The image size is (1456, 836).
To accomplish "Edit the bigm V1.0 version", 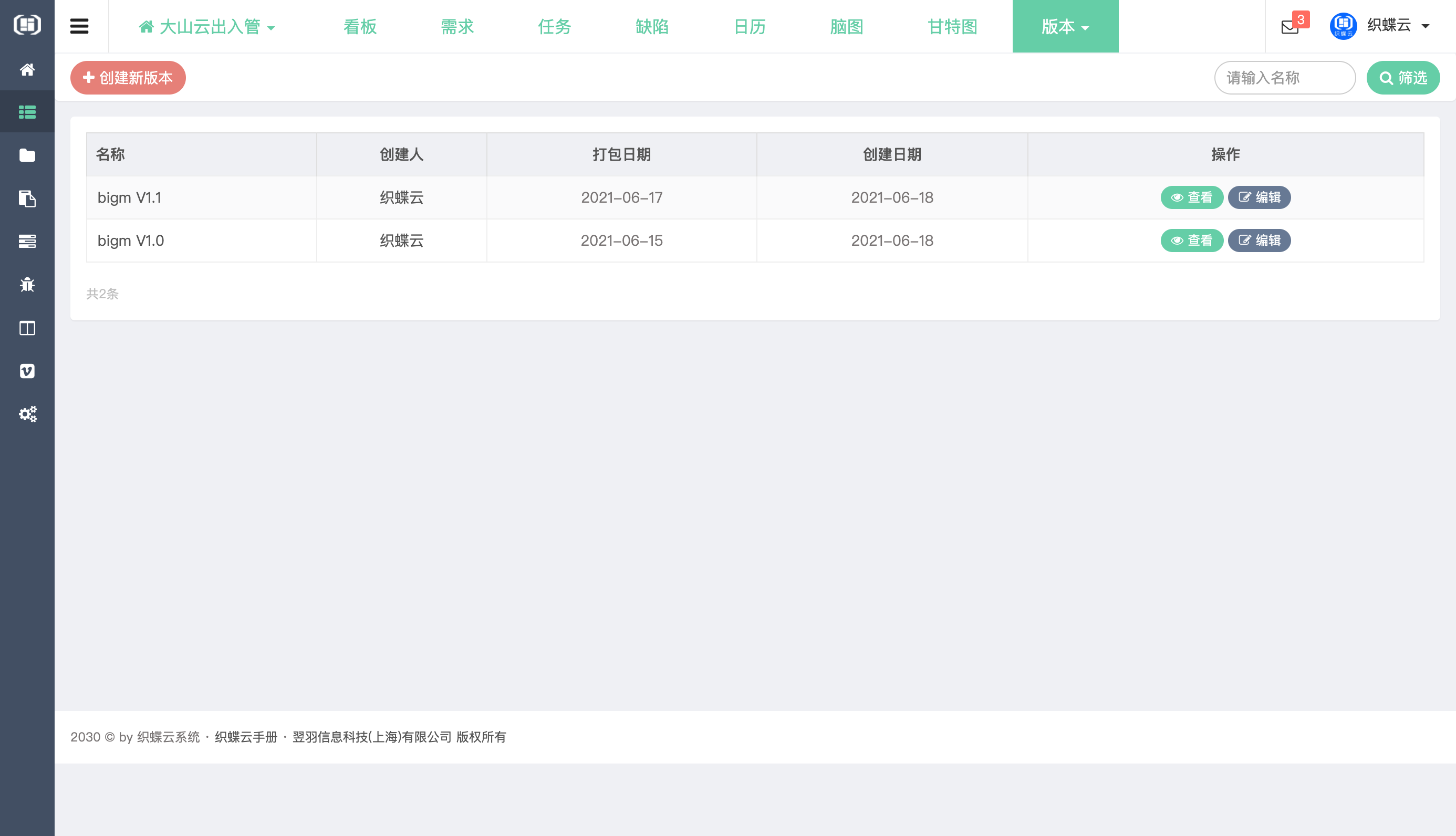I will [x=1259, y=241].
